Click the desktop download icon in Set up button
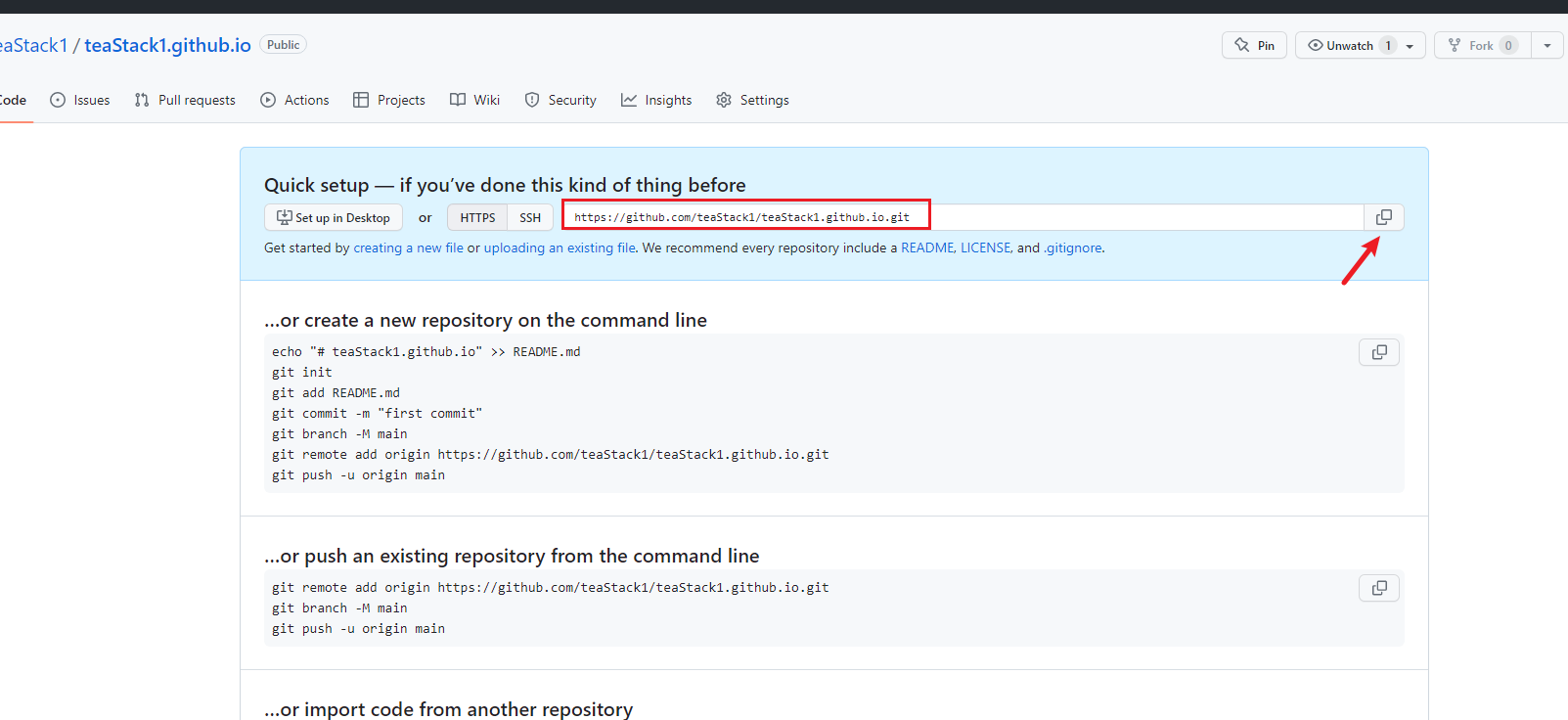Viewport: 1568px width, 720px height. (x=285, y=217)
